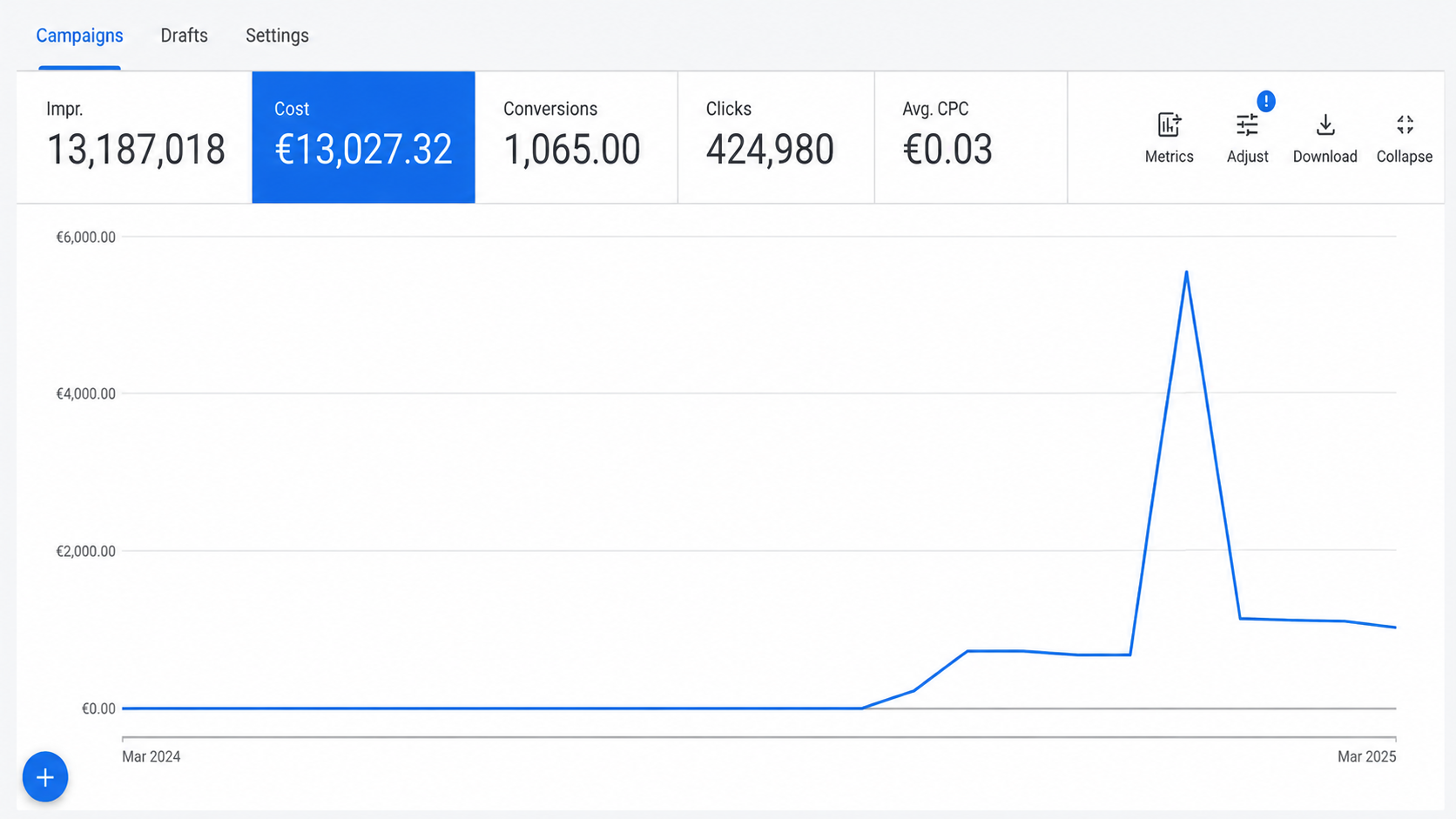The width and height of the screenshot is (1456, 819).
Task: Go to the Settings tab
Action: (277, 36)
